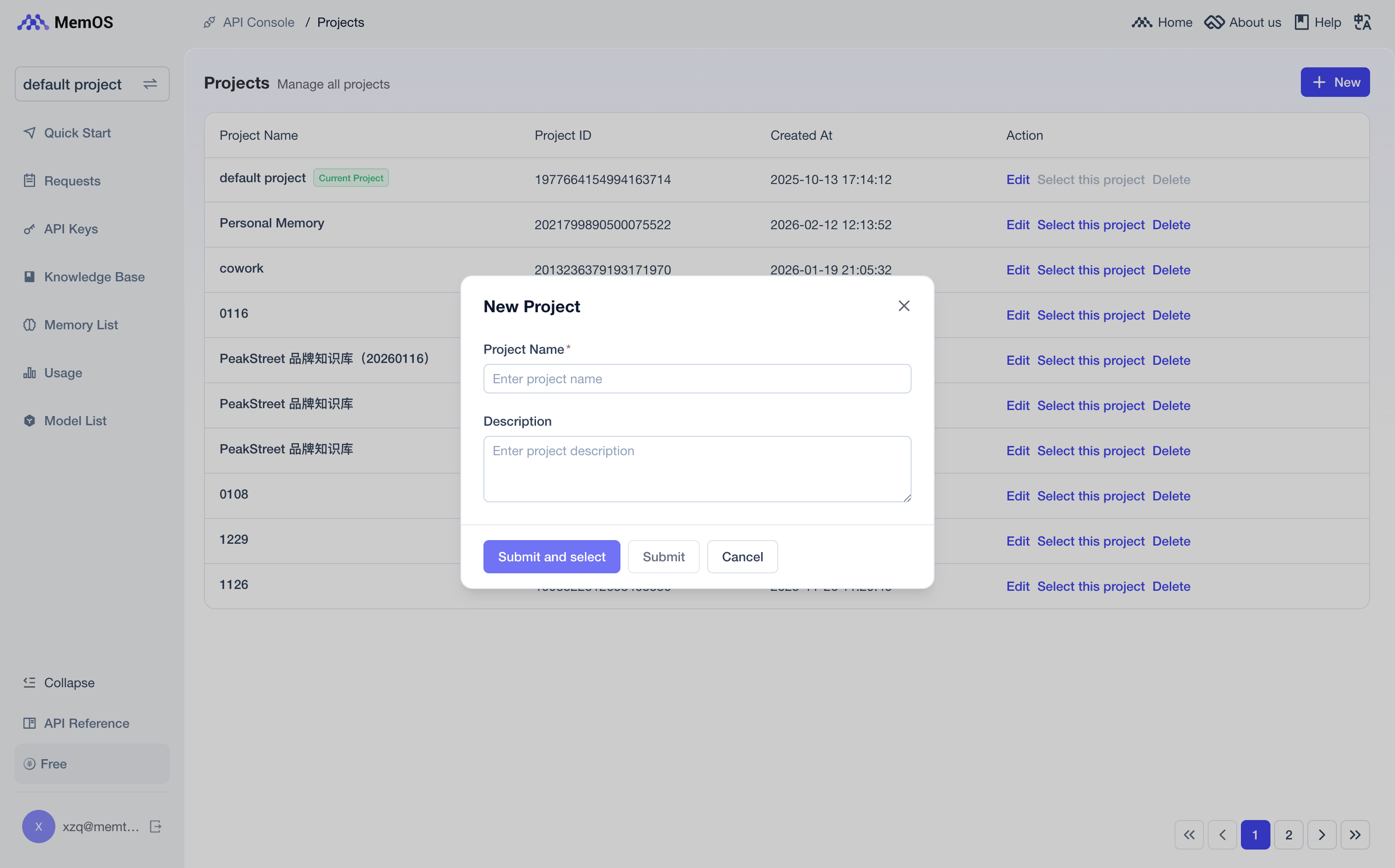The image size is (1395, 868).
Task: Close the New Project dialog
Action: 904,306
